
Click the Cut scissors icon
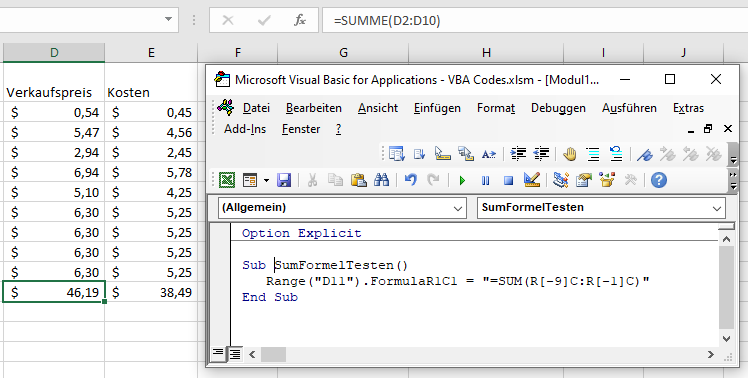pos(312,180)
